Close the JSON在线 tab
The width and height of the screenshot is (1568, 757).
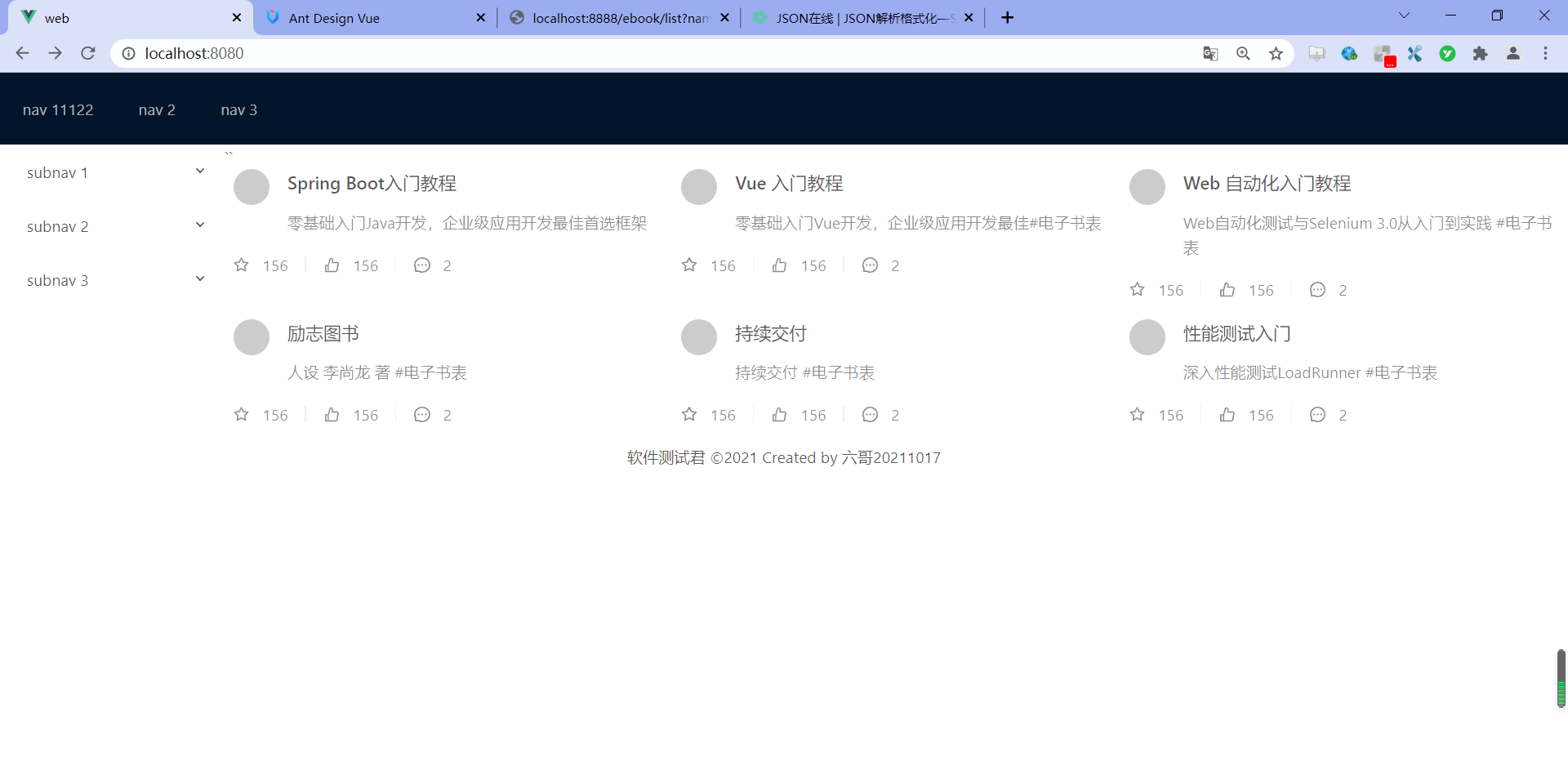(969, 18)
